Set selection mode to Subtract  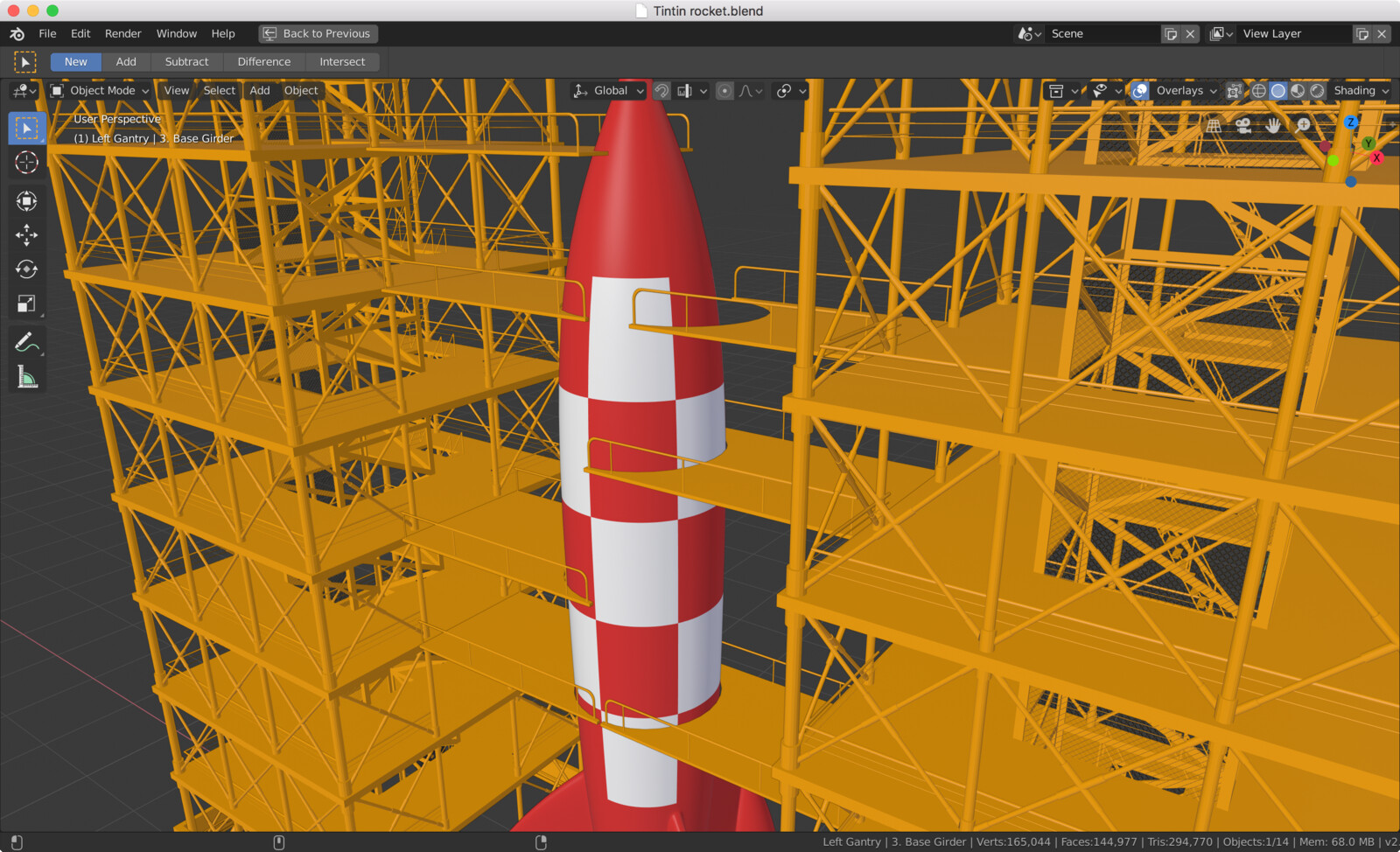coord(187,61)
